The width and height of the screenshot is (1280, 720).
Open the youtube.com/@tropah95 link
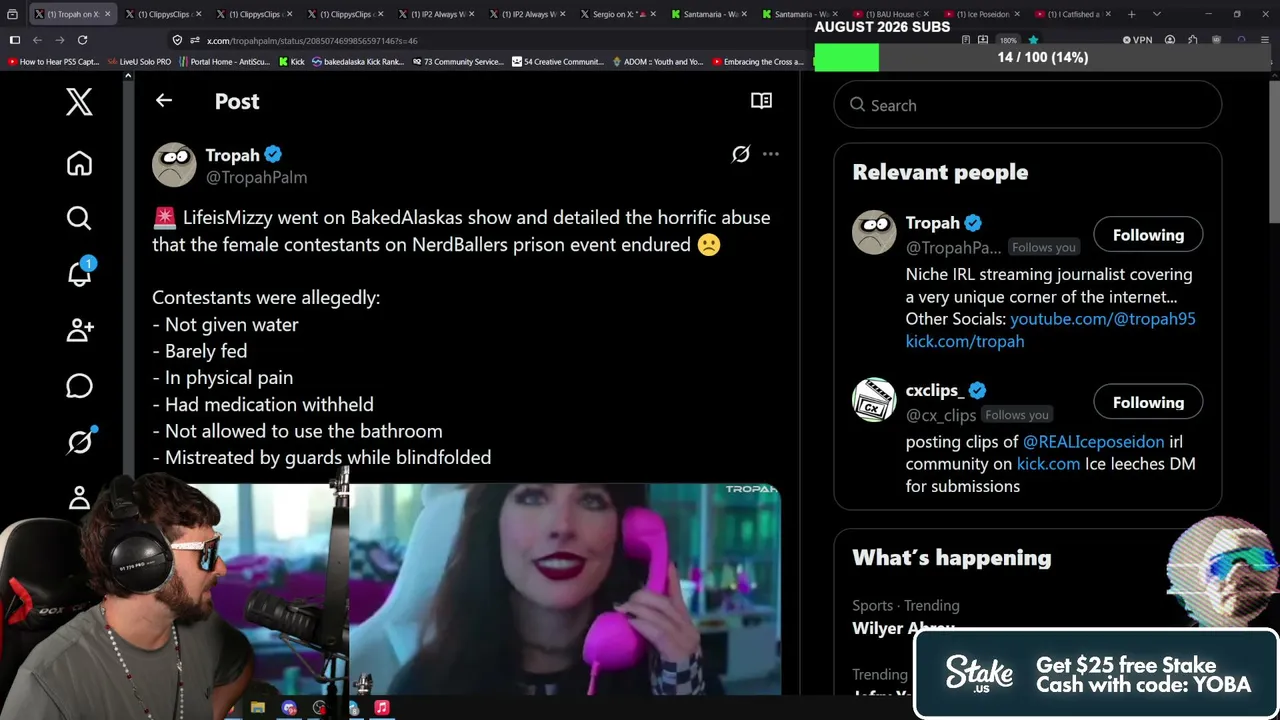(x=1103, y=319)
